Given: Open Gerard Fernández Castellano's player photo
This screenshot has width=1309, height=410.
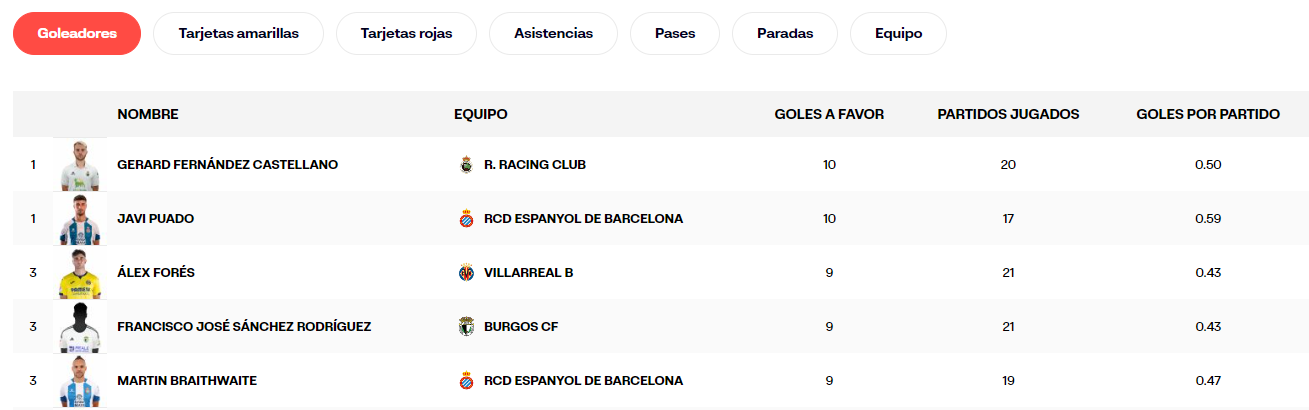Looking at the screenshot, I should [79, 165].
